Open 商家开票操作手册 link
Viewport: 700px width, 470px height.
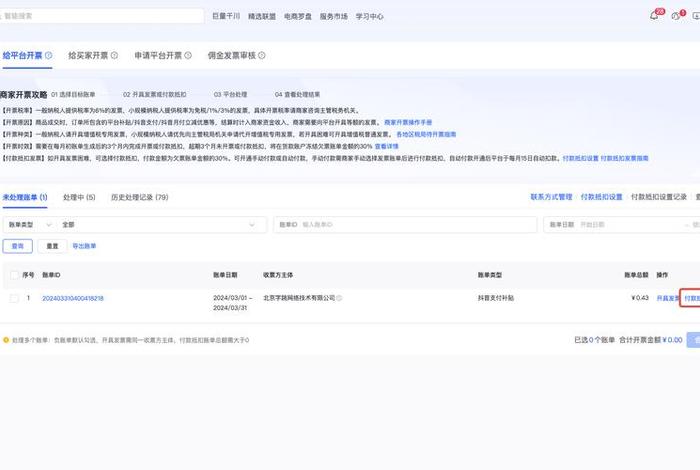[408, 122]
